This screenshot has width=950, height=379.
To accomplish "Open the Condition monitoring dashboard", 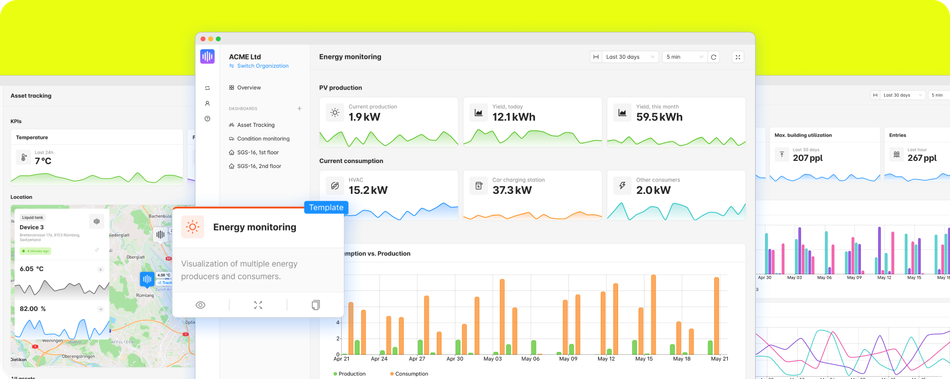I will (259, 139).
